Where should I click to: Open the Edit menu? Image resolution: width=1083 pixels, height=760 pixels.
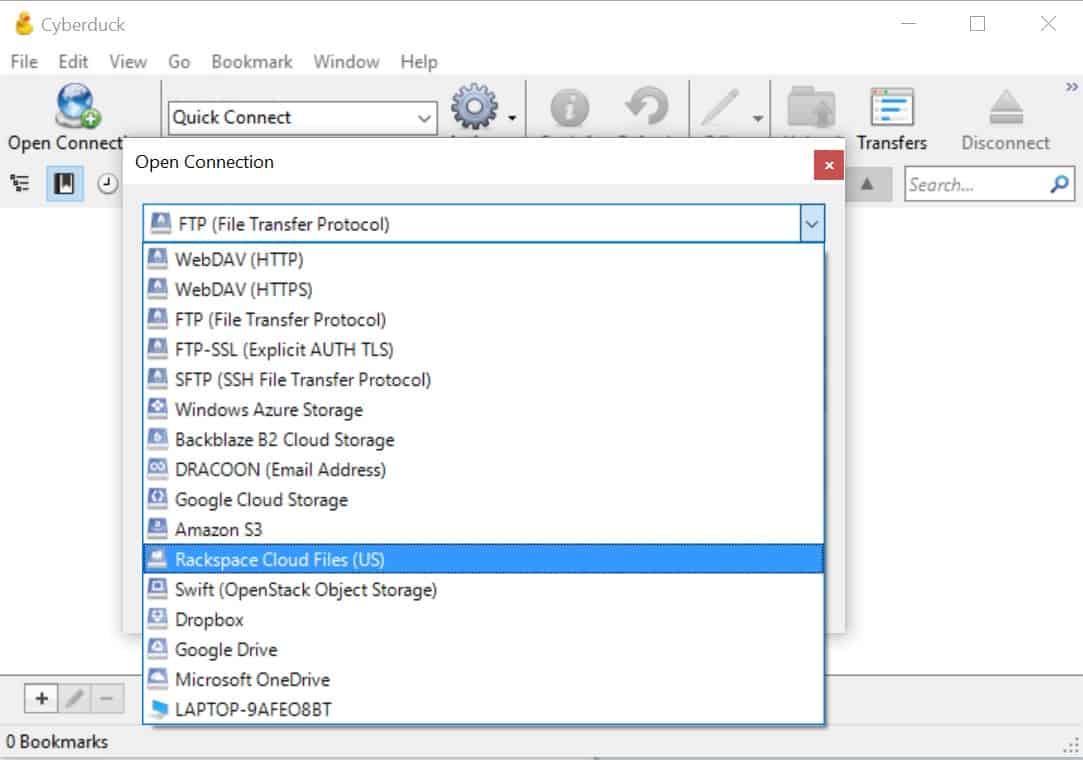[x=73, y=61]
